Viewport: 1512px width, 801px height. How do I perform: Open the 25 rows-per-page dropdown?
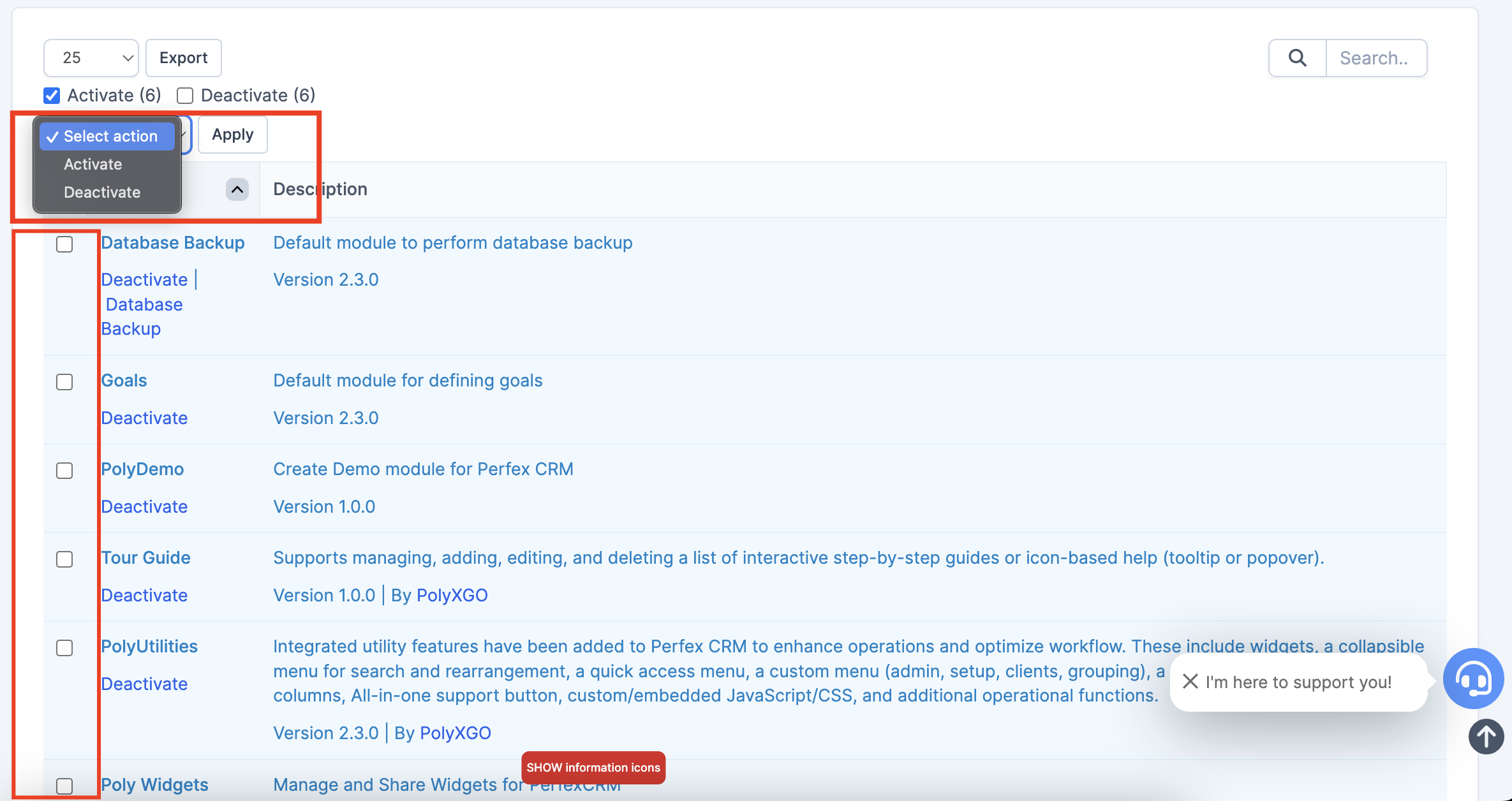pyautogui.click(x=91, y=58)
